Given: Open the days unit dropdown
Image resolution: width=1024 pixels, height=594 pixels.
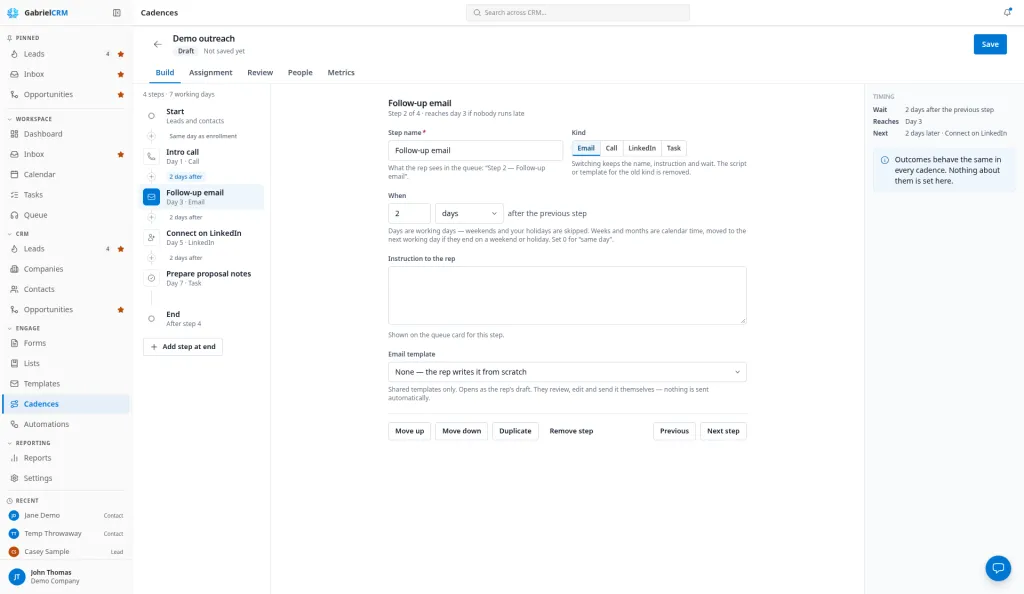Looking at the screenshot, I should [469, 213].
